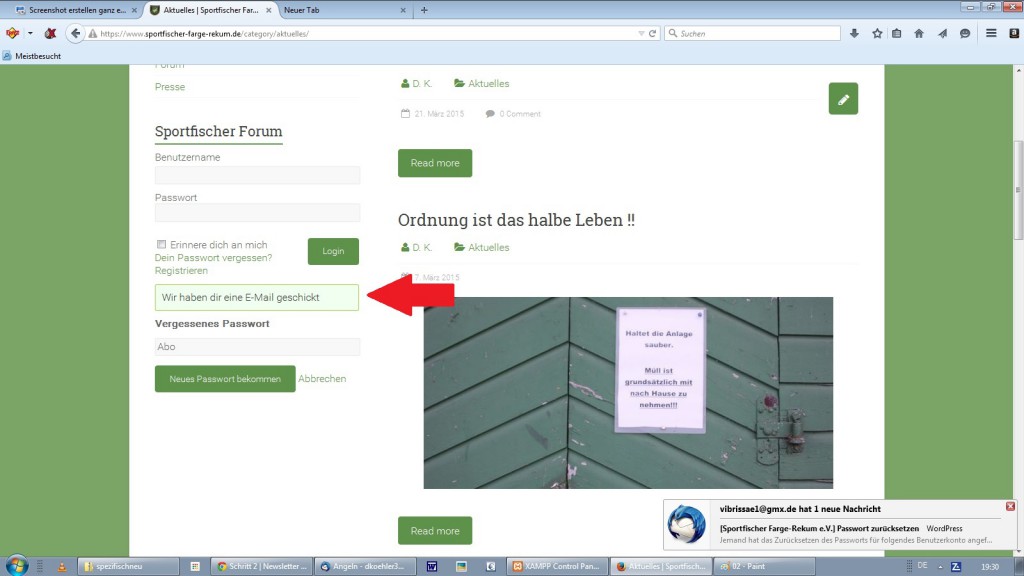Click the Thunderbird icon in the notification
Screen dimensions: 1024x576
(686, 525)
